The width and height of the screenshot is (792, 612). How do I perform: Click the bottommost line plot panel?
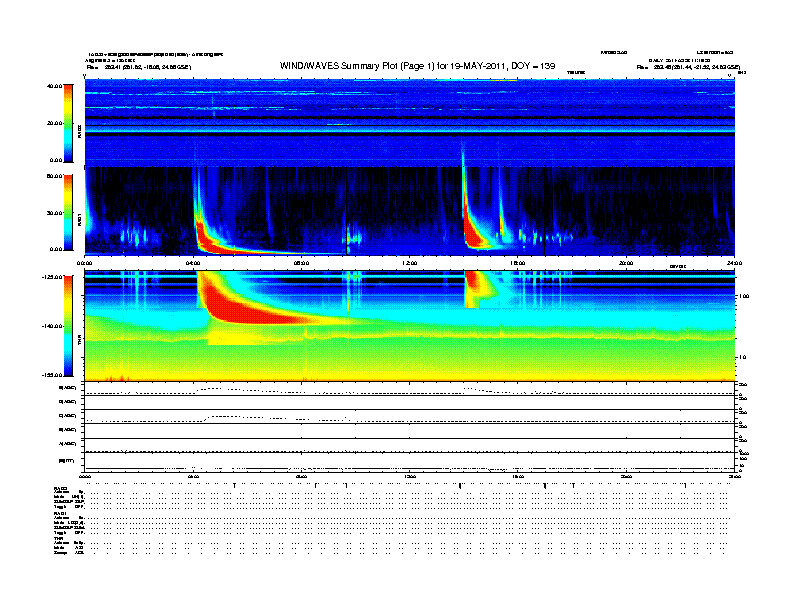pos(410,462)
